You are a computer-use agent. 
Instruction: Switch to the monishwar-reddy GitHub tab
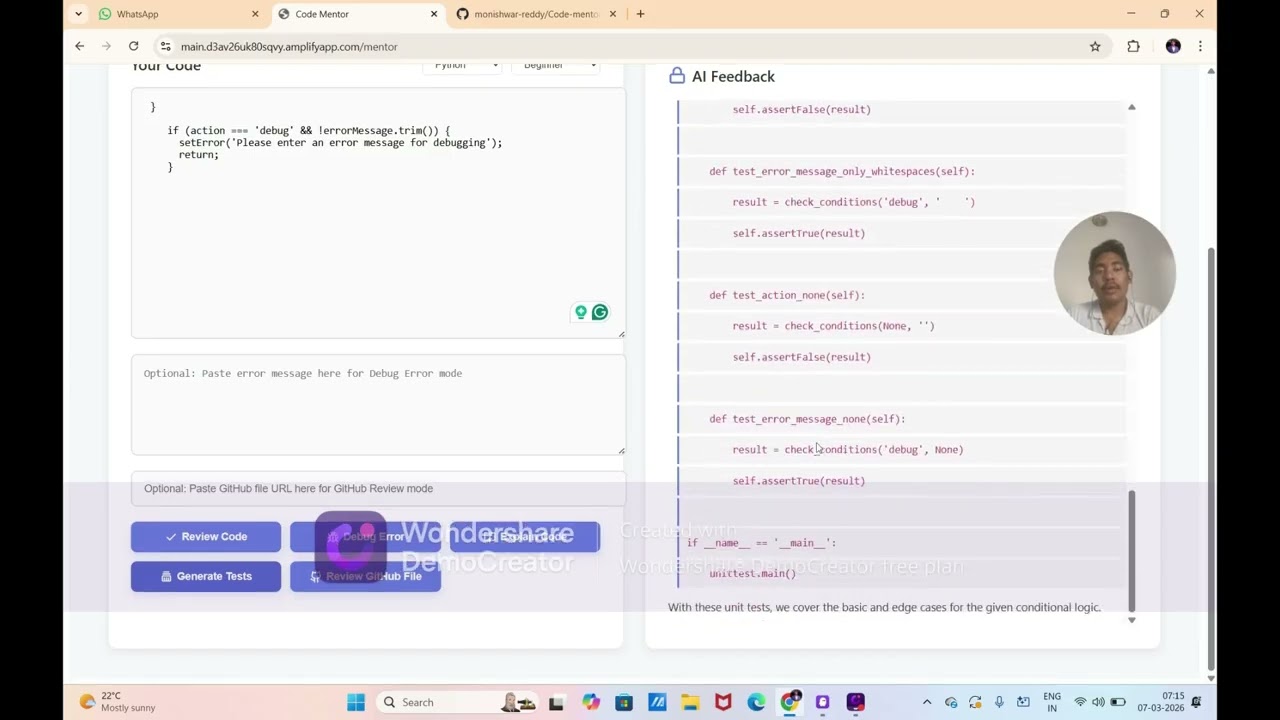click(x=536, y=14)
